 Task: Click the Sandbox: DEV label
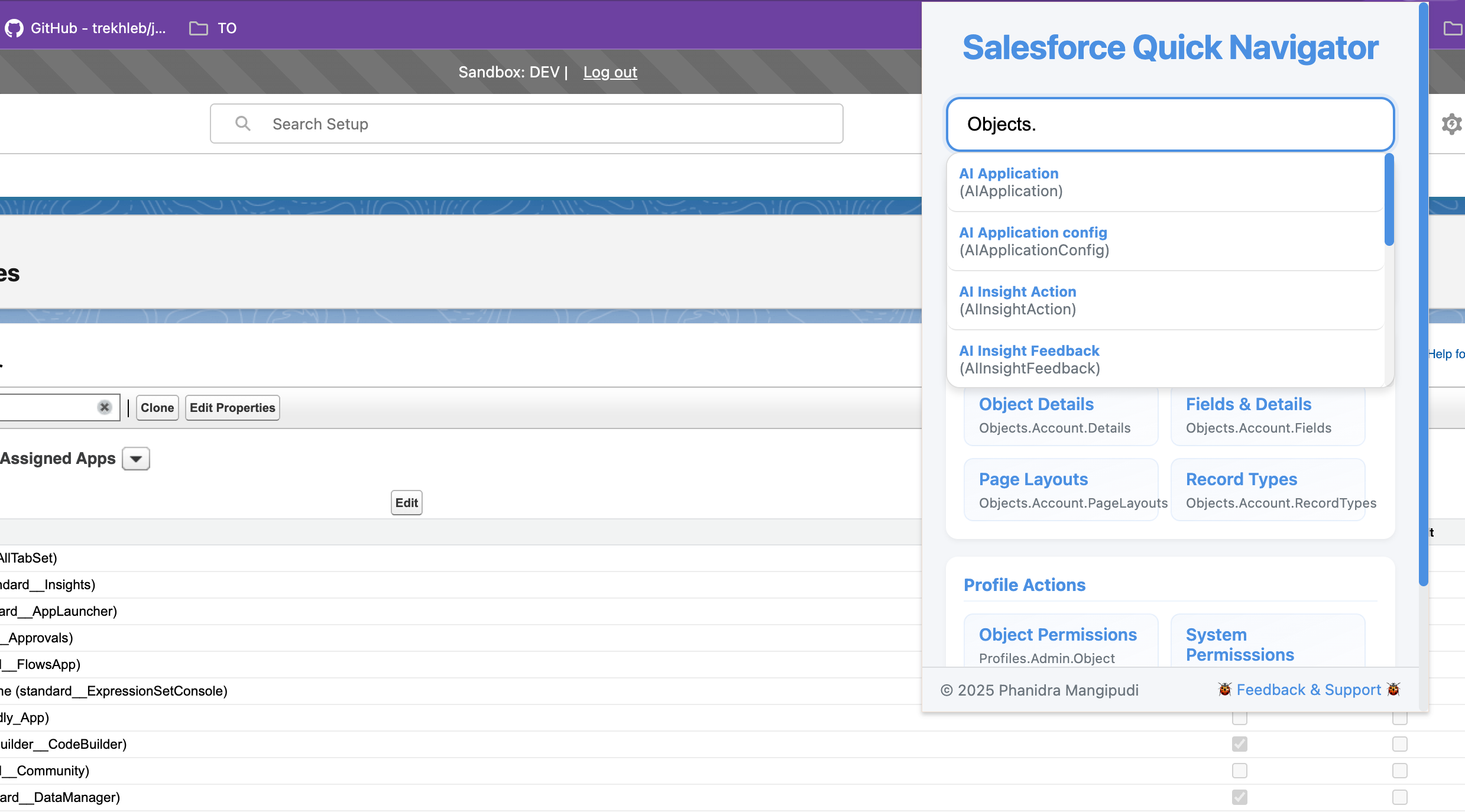click(x=508, y=72)
